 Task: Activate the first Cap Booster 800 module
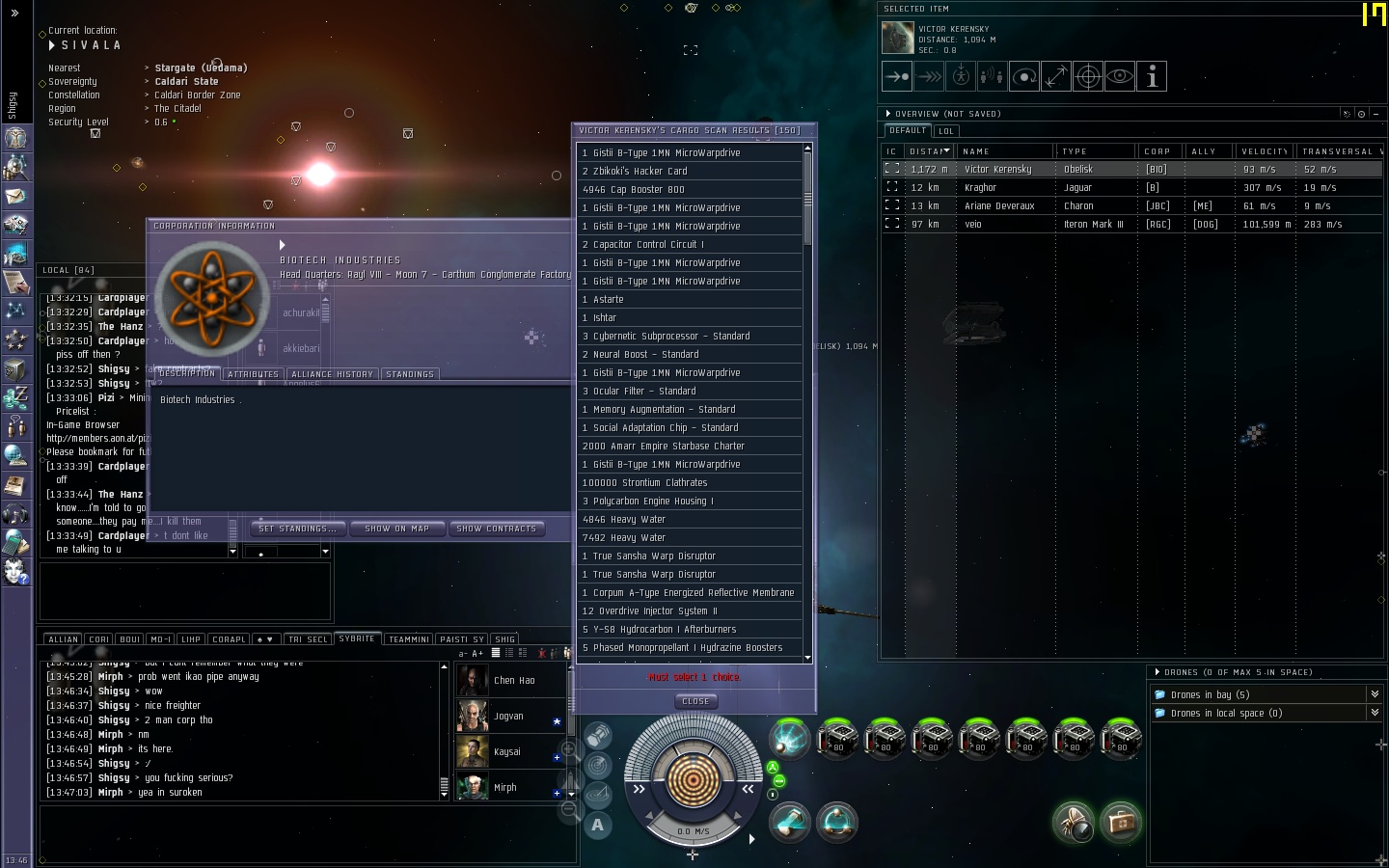point(837,739)
